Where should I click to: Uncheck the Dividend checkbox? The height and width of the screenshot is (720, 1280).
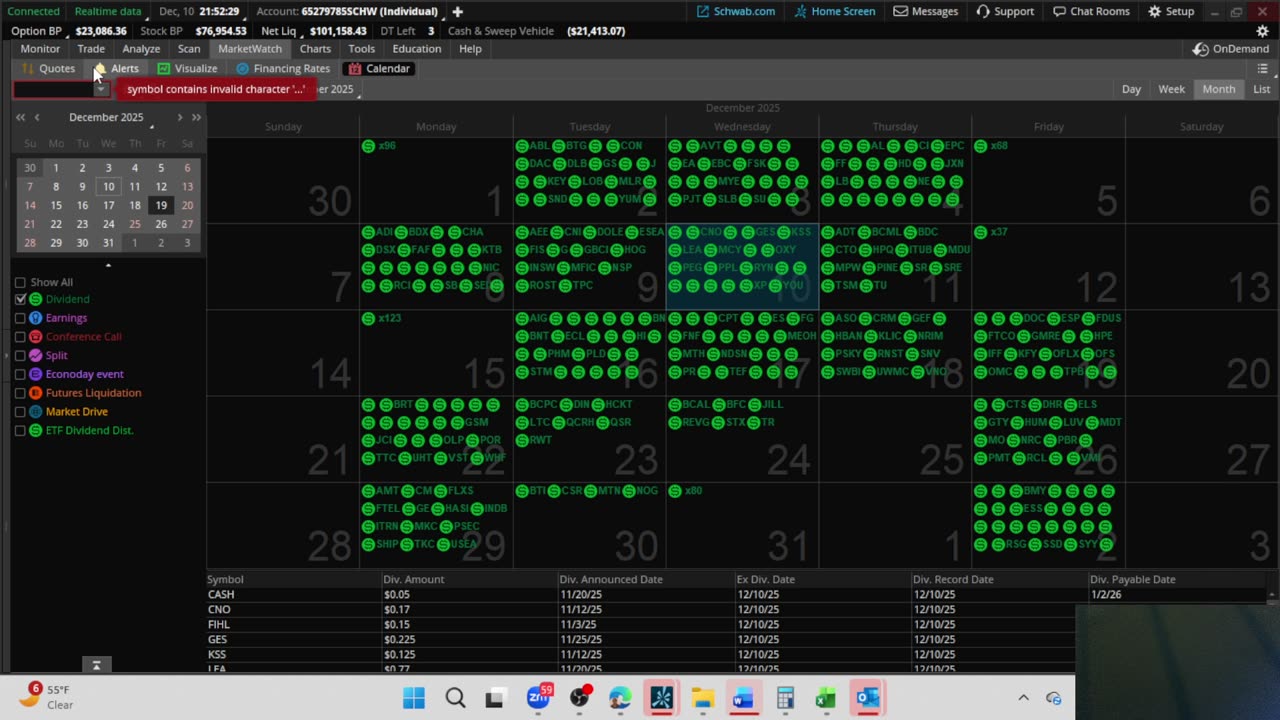(20, 299)
